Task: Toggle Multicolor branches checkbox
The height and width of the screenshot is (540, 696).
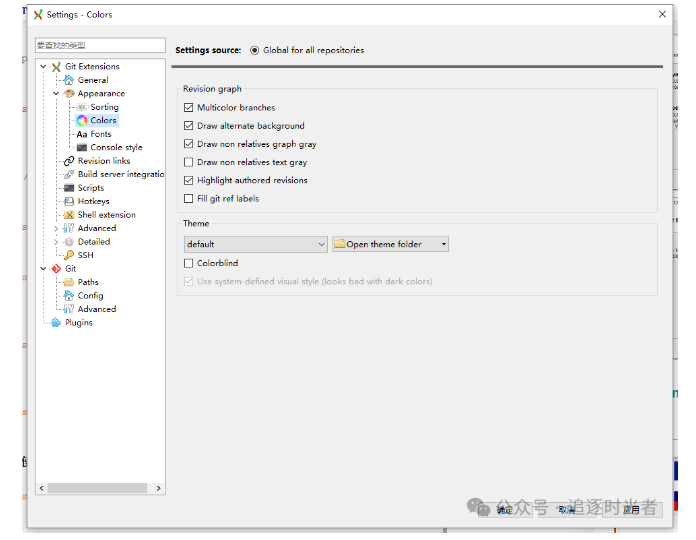Action: point(189,108)
